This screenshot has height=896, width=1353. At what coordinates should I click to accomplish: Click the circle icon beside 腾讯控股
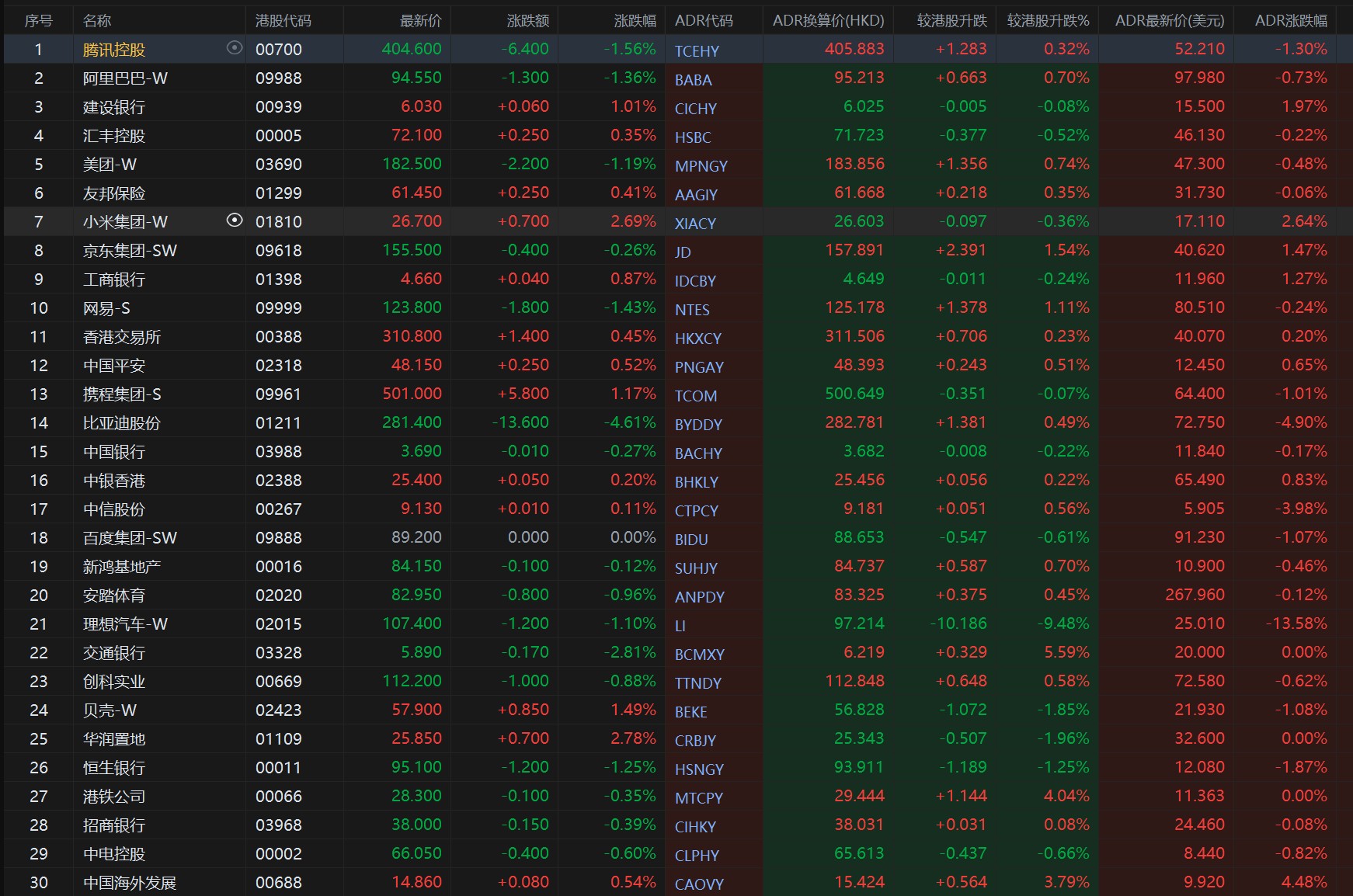click(235, 48)
